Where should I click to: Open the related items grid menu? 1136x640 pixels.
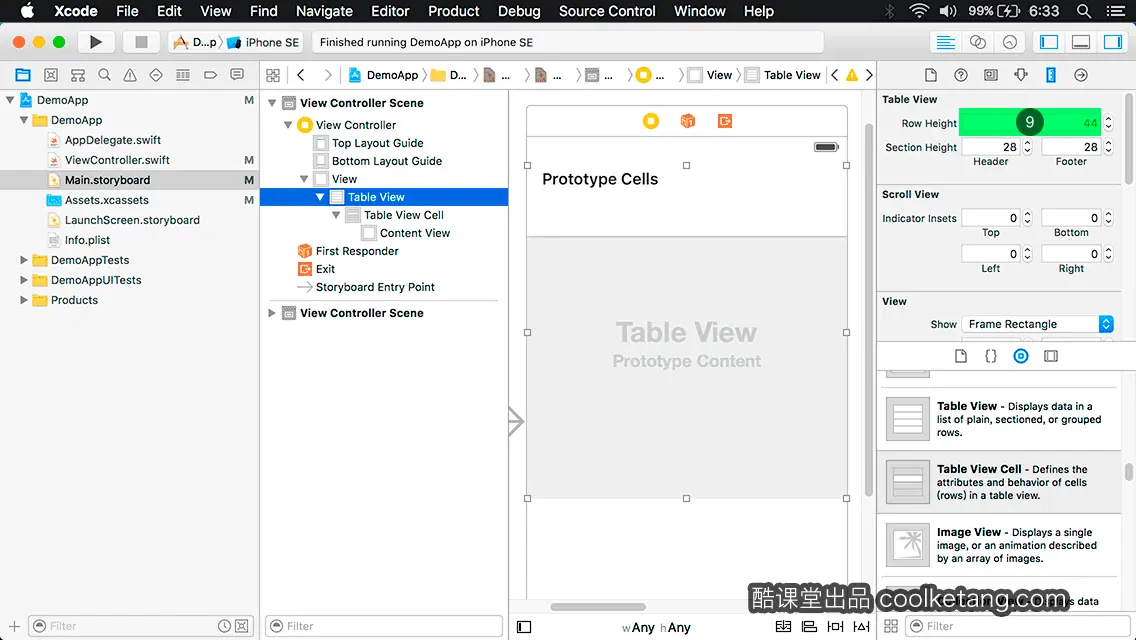pyautogui.click(x=273, y=75)
